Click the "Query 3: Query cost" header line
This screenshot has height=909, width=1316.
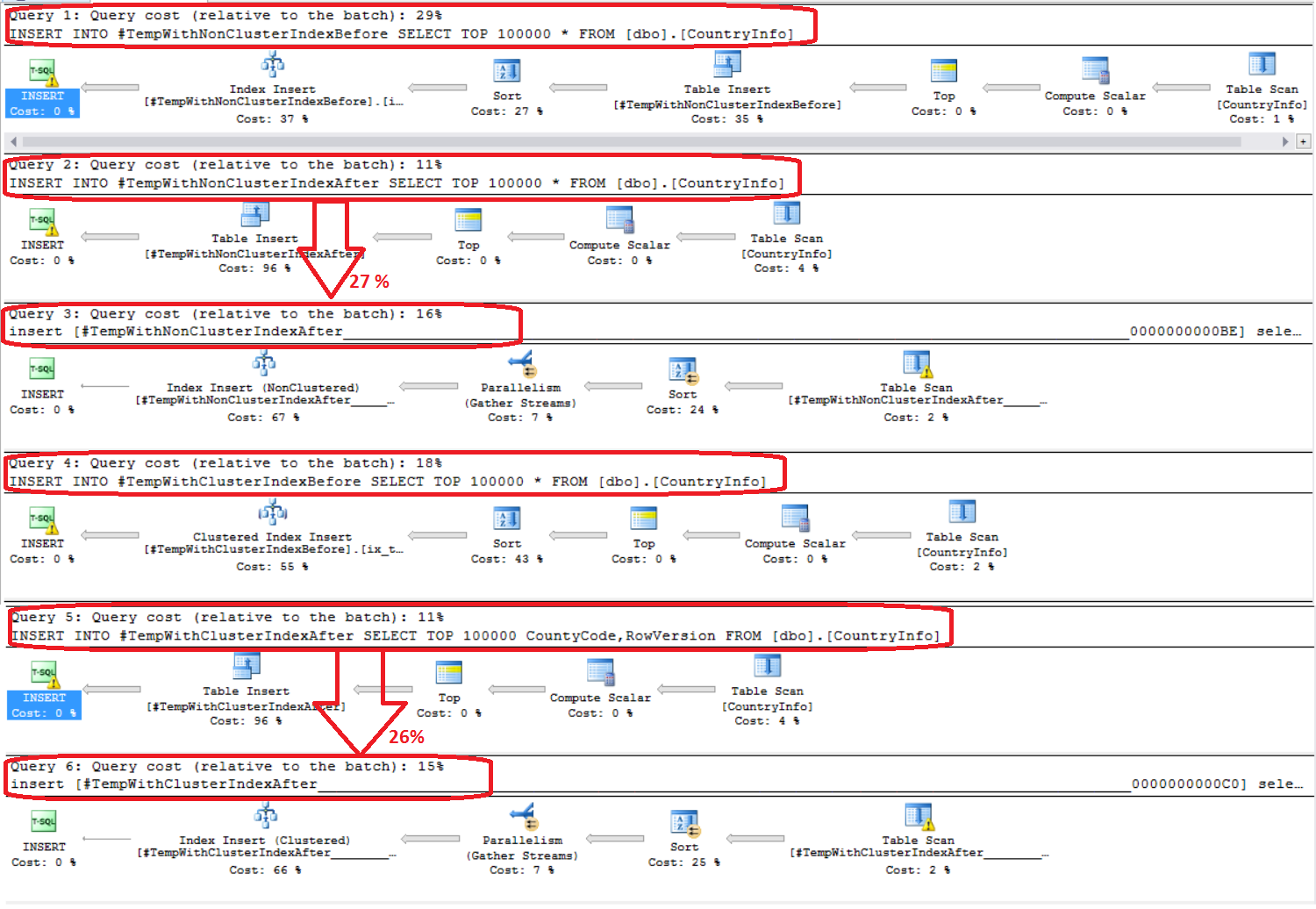click(225, 314)
